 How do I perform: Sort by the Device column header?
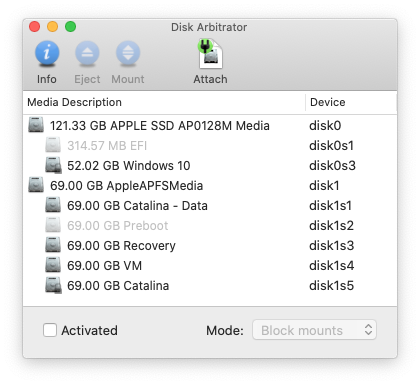pos(351,102)
